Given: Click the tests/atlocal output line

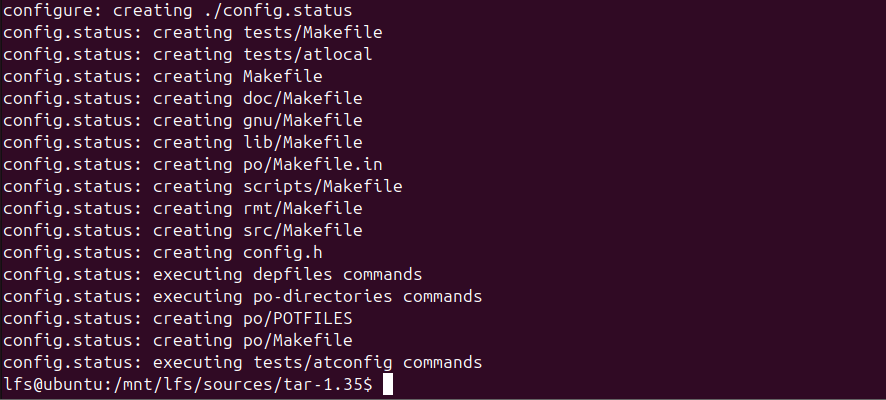Looking at the screenshot, I should [307, 54].
